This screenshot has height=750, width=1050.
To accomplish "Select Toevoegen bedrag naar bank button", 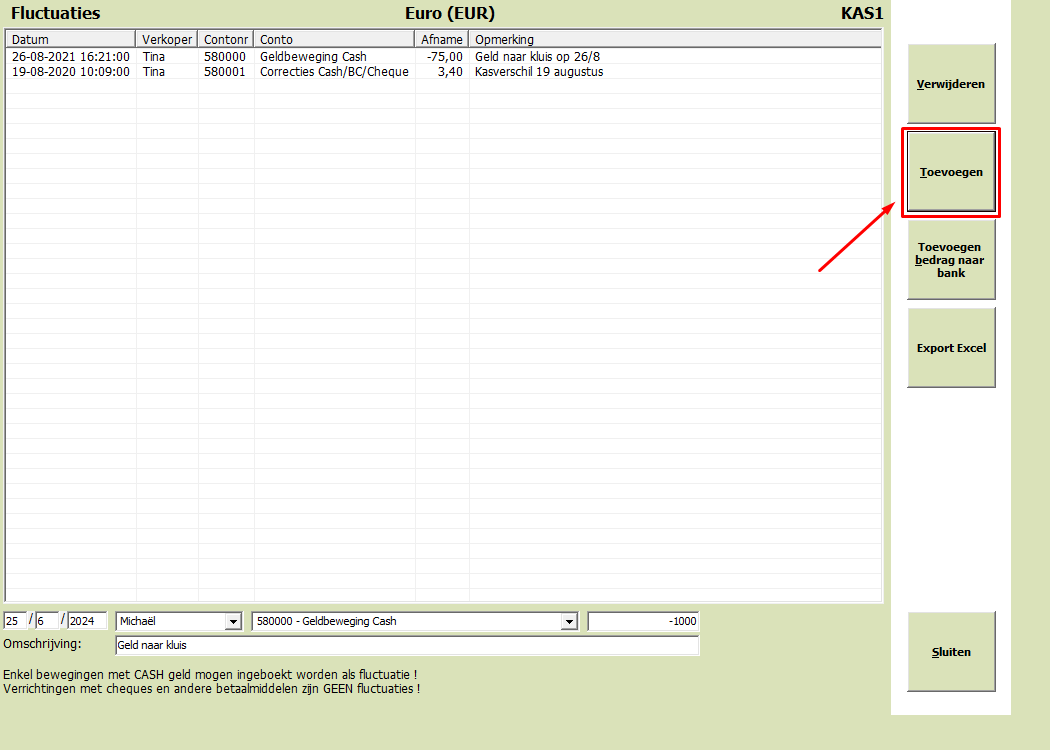I will pyautogui.click(x=951, y=260).
